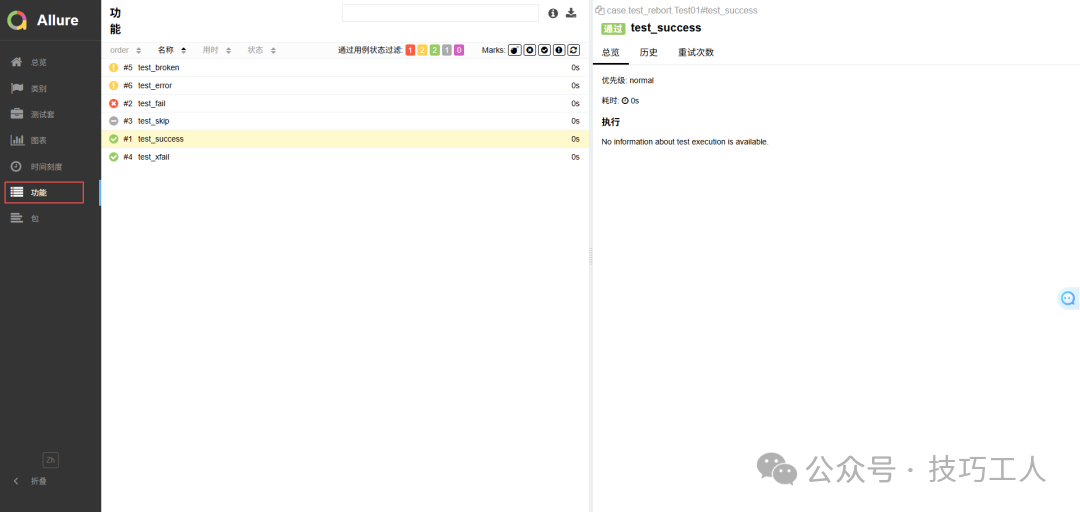Screen dimensions: 1080x512
Task: Toggle the new-failed X mark filter
Action: click(529, 50)
